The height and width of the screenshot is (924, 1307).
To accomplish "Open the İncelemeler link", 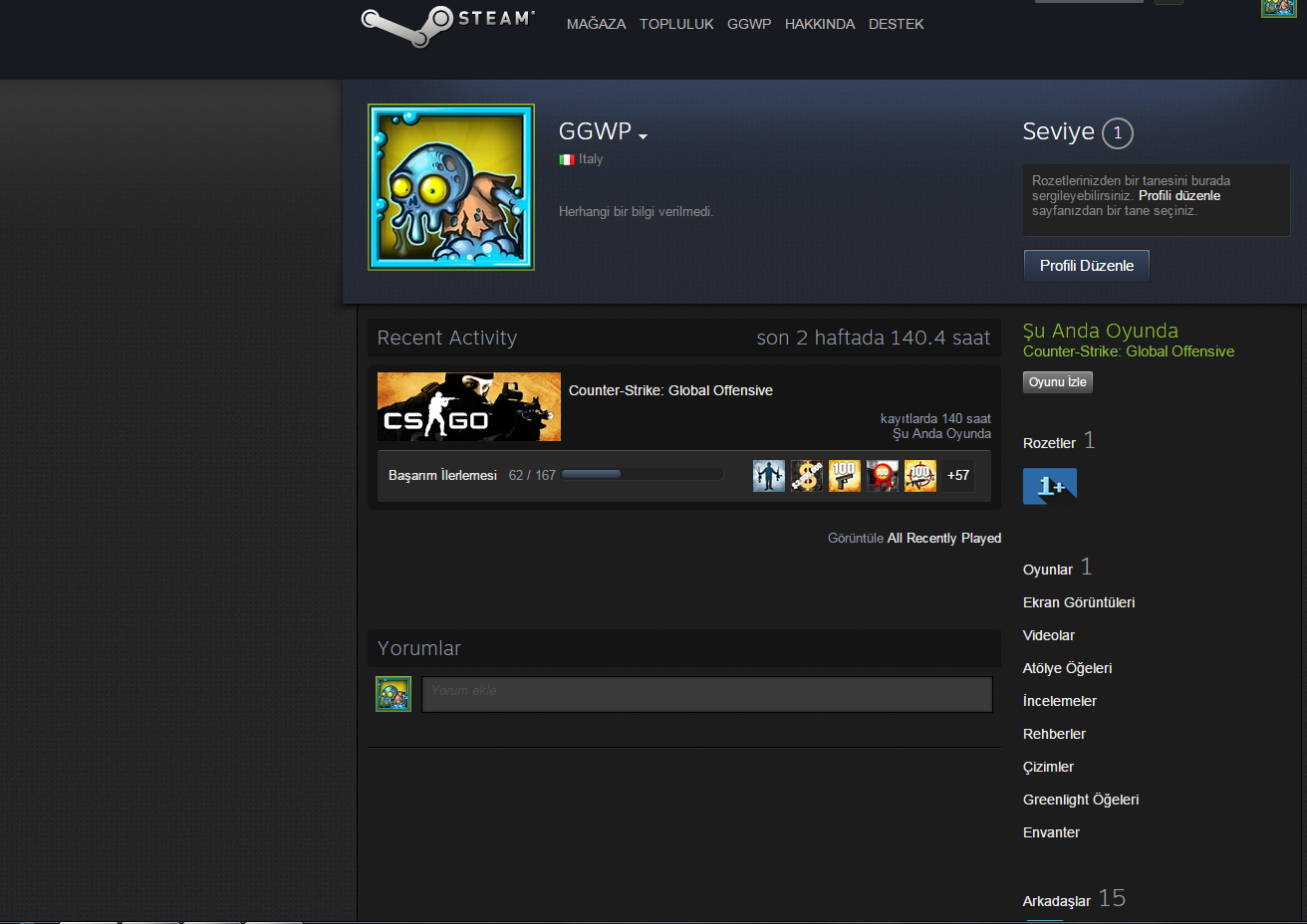I will (1060, 701).
